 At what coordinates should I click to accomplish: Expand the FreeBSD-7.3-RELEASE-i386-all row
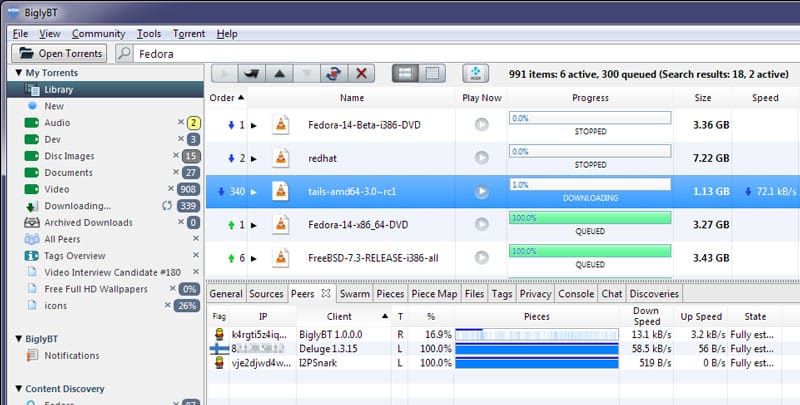pyautogui.click(x=254, y=258)
